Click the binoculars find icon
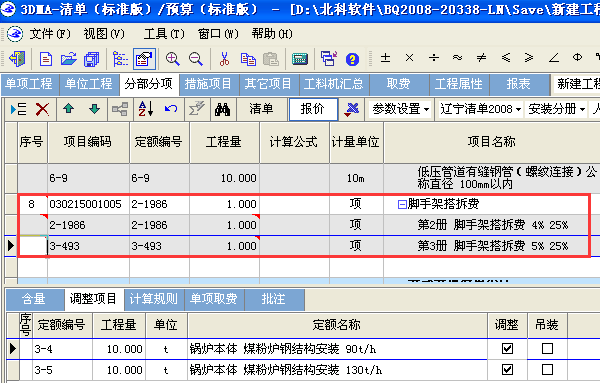600x383 pixels. tap(222, 109)
